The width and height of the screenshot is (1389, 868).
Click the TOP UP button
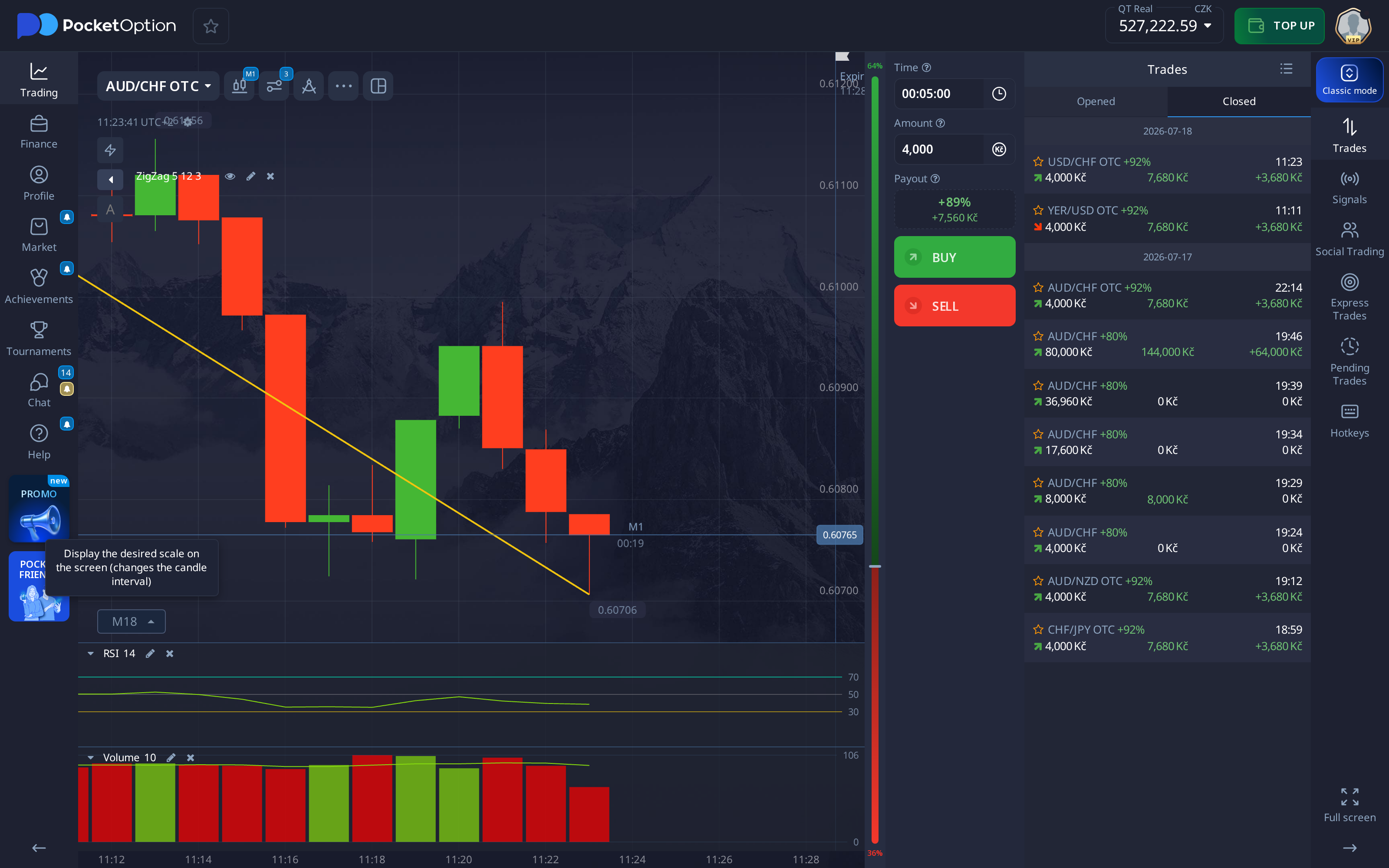(1279, 26)
